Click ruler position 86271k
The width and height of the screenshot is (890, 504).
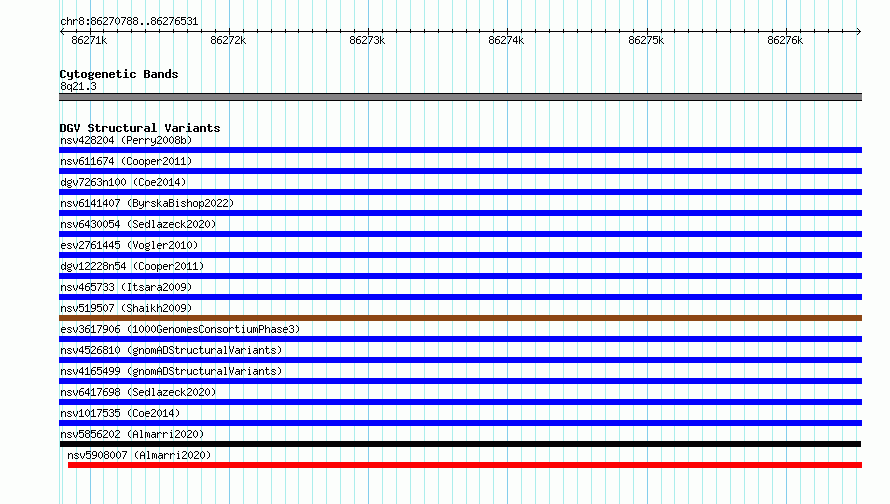point(89,40)
